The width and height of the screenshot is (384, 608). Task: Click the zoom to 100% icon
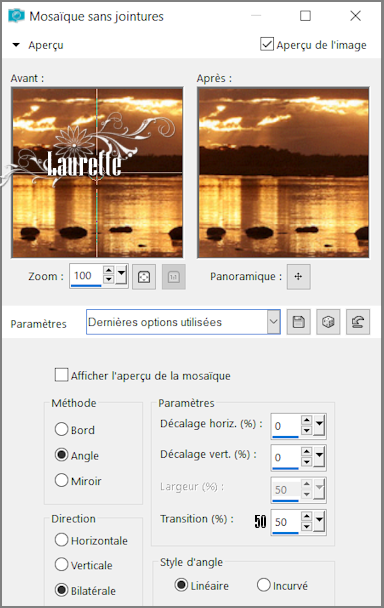tap(173, 277)
